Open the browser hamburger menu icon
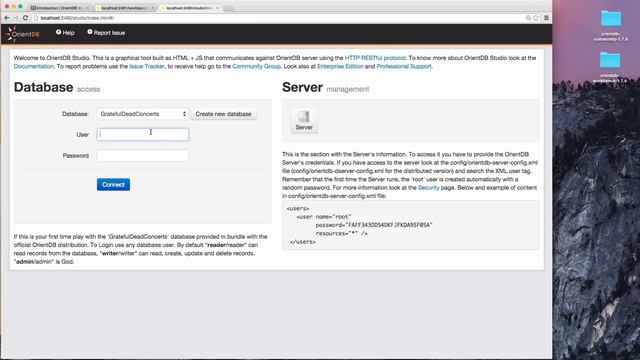The image size is (640, 360). (546, 18)
